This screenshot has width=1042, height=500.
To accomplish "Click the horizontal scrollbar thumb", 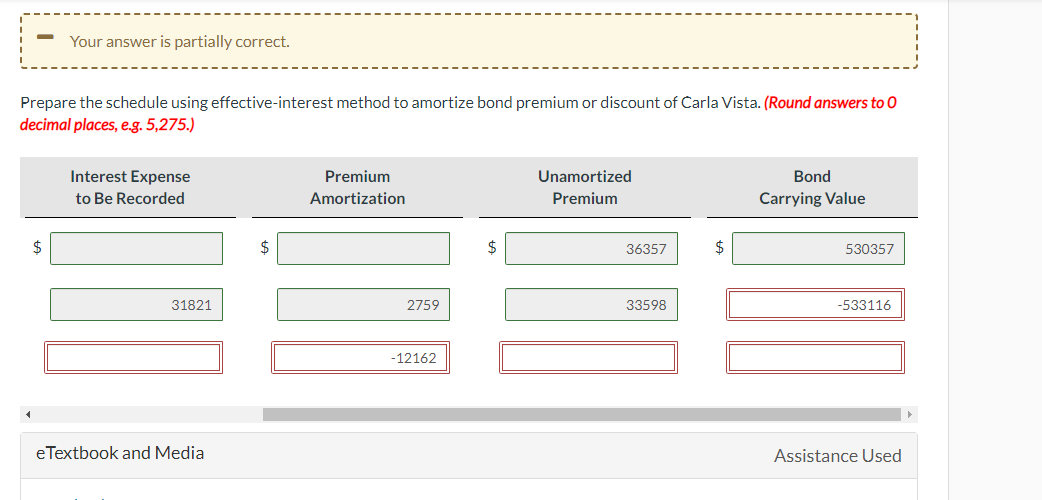I will pos(580,414).
